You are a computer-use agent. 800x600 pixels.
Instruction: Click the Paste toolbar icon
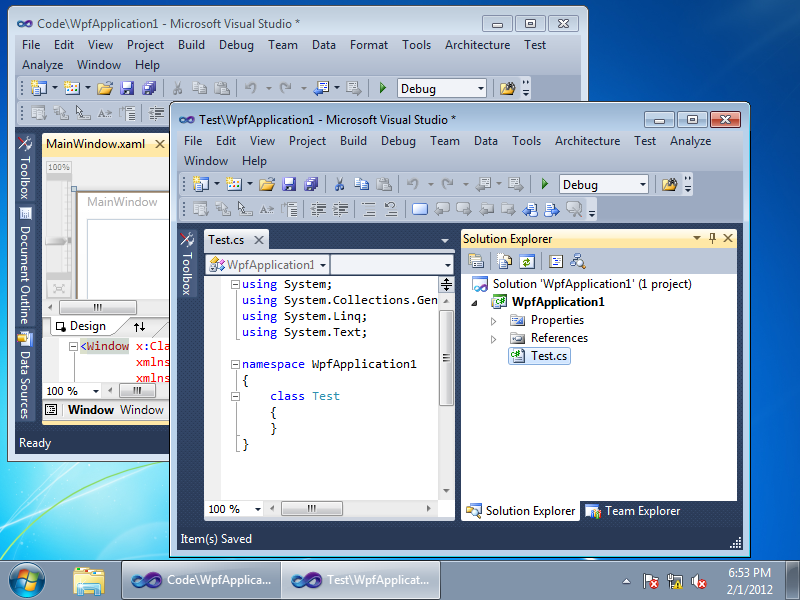coord(384,184)
